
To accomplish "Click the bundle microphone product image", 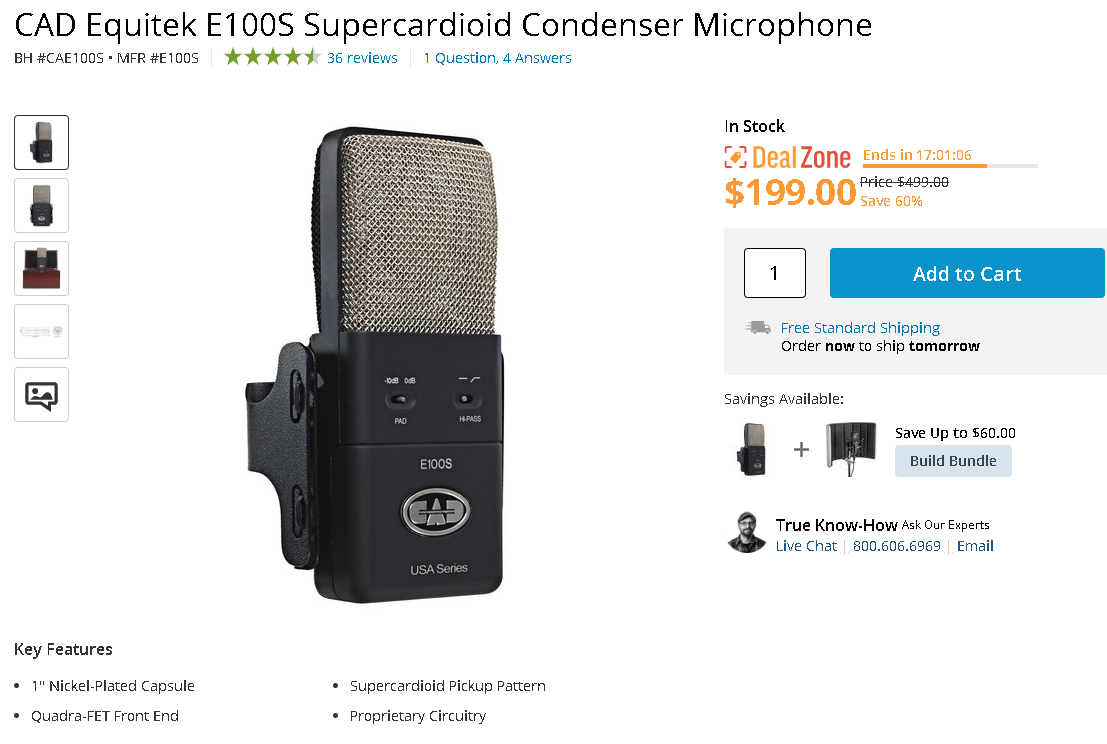I will click(751, 448).
